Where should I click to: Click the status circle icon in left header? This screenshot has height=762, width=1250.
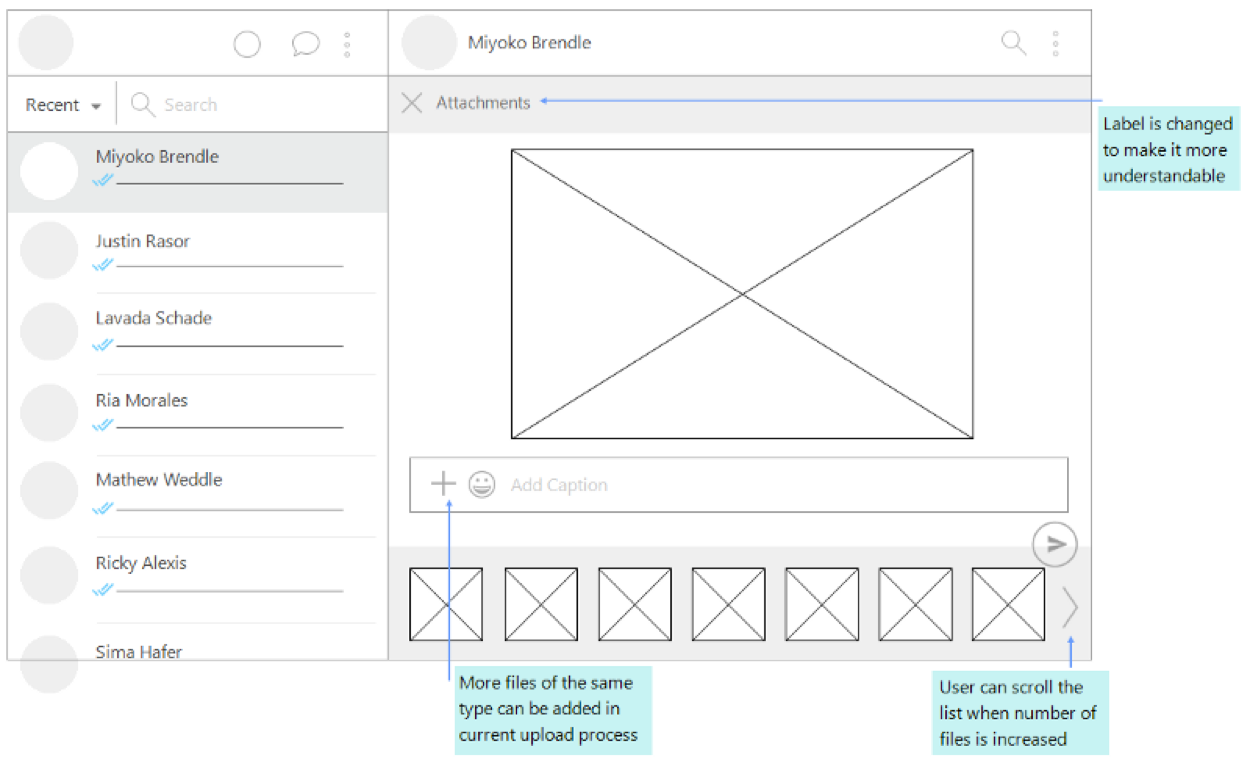247,44
